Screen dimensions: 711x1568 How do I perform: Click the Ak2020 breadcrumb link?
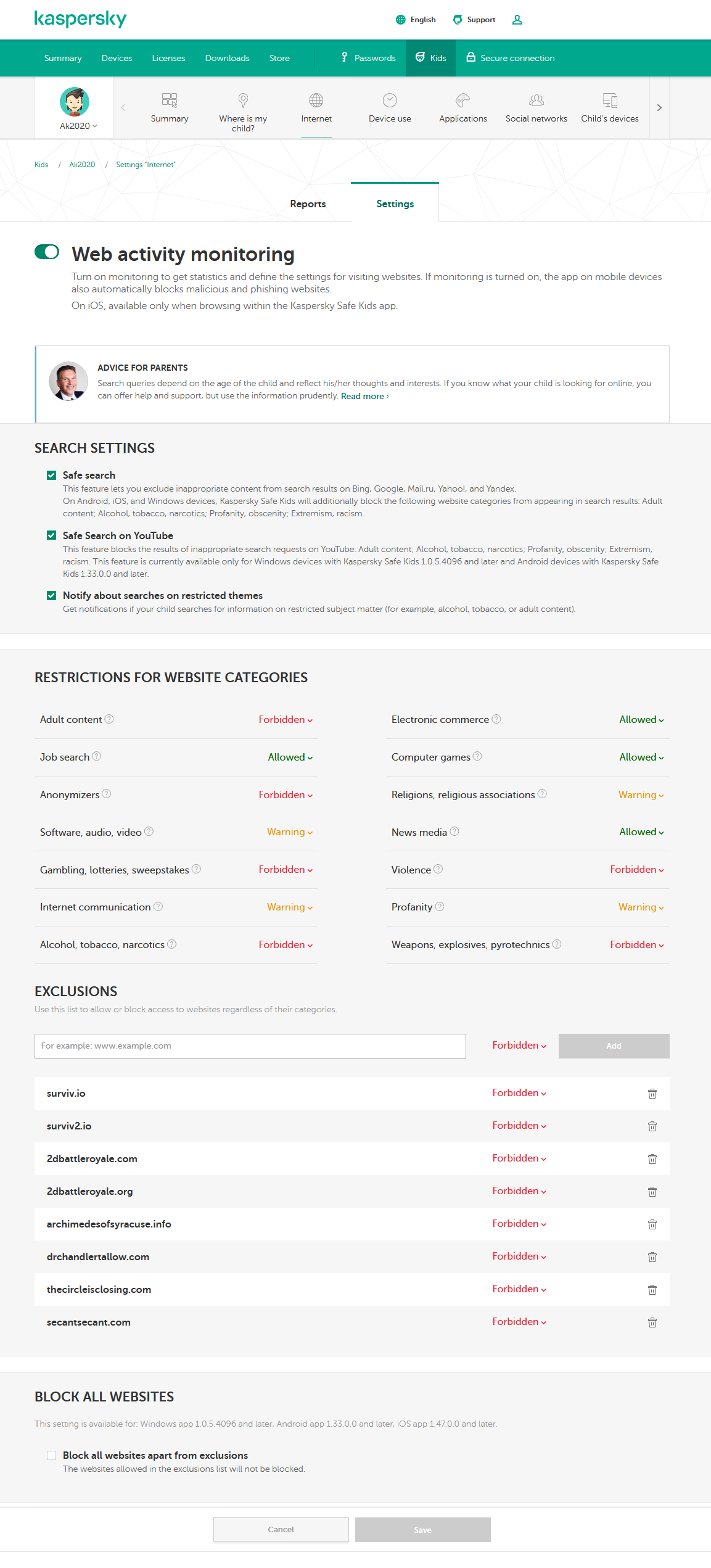pos(82,165)
